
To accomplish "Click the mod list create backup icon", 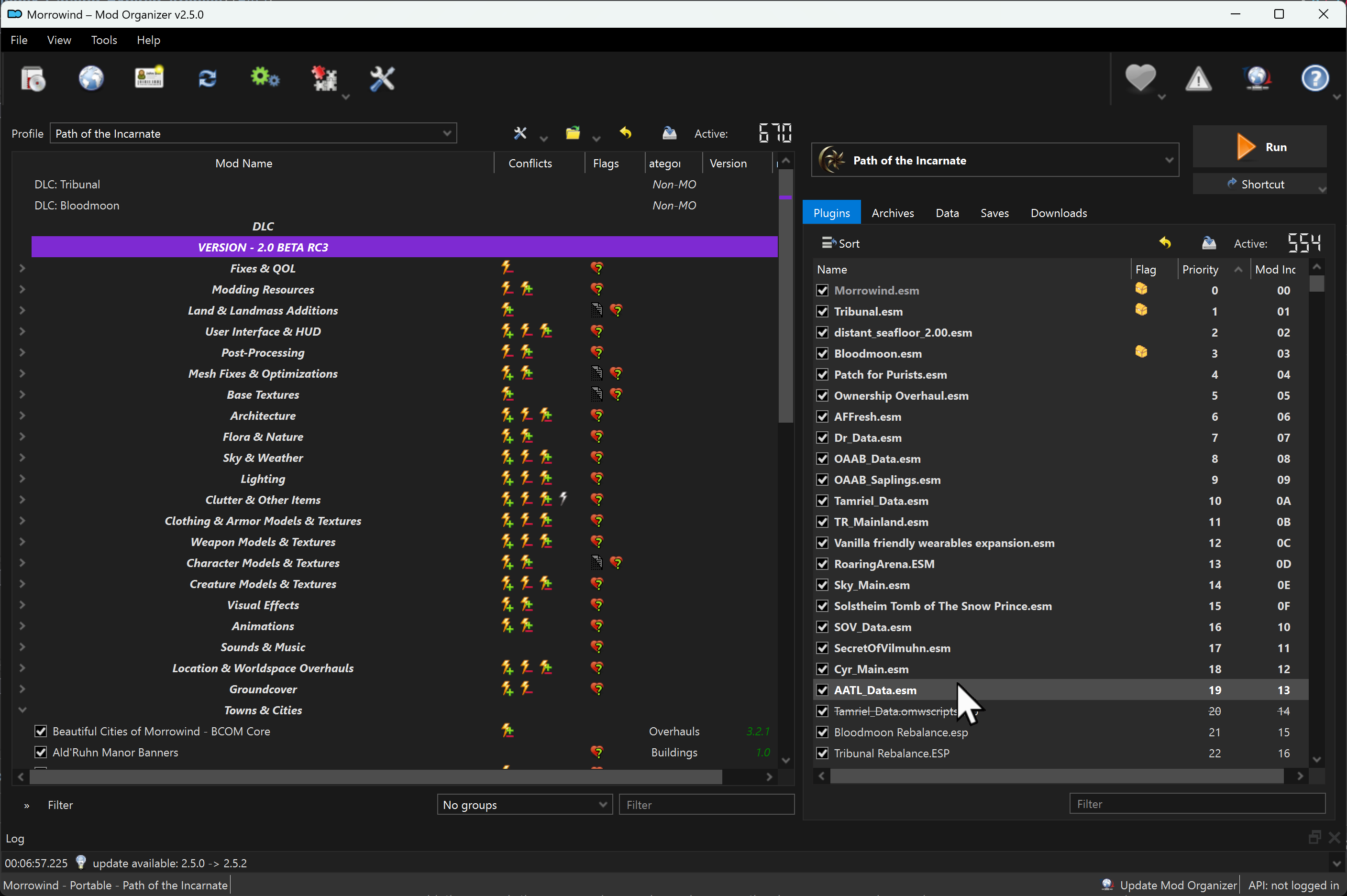I will pyautogui.click(x=669, y=133).
